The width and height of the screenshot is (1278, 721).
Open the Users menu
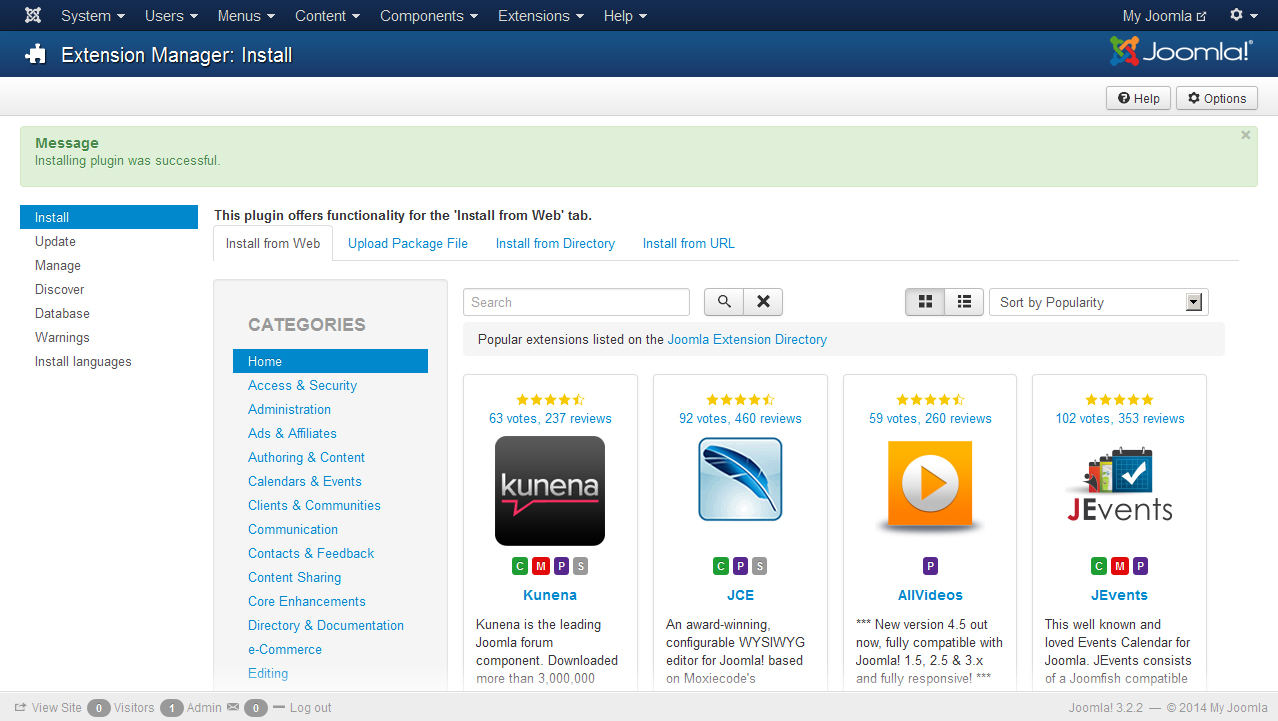click(171, 16)
